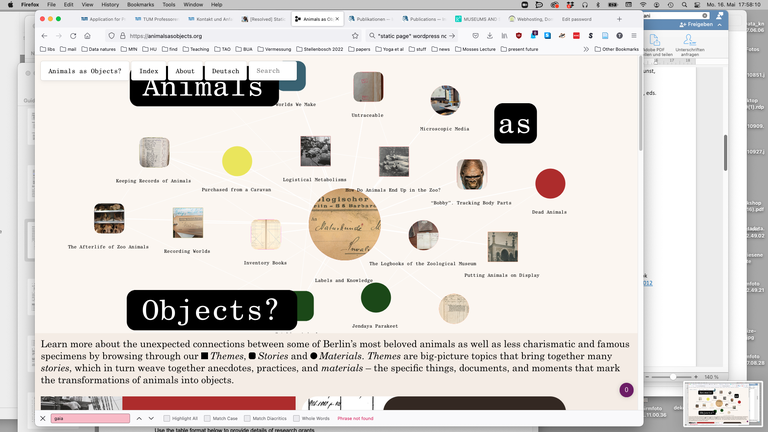The width and height of the screenshot is (768, 432).
Task: Open the Other Bookmarks folder
Action: [617, 49]
